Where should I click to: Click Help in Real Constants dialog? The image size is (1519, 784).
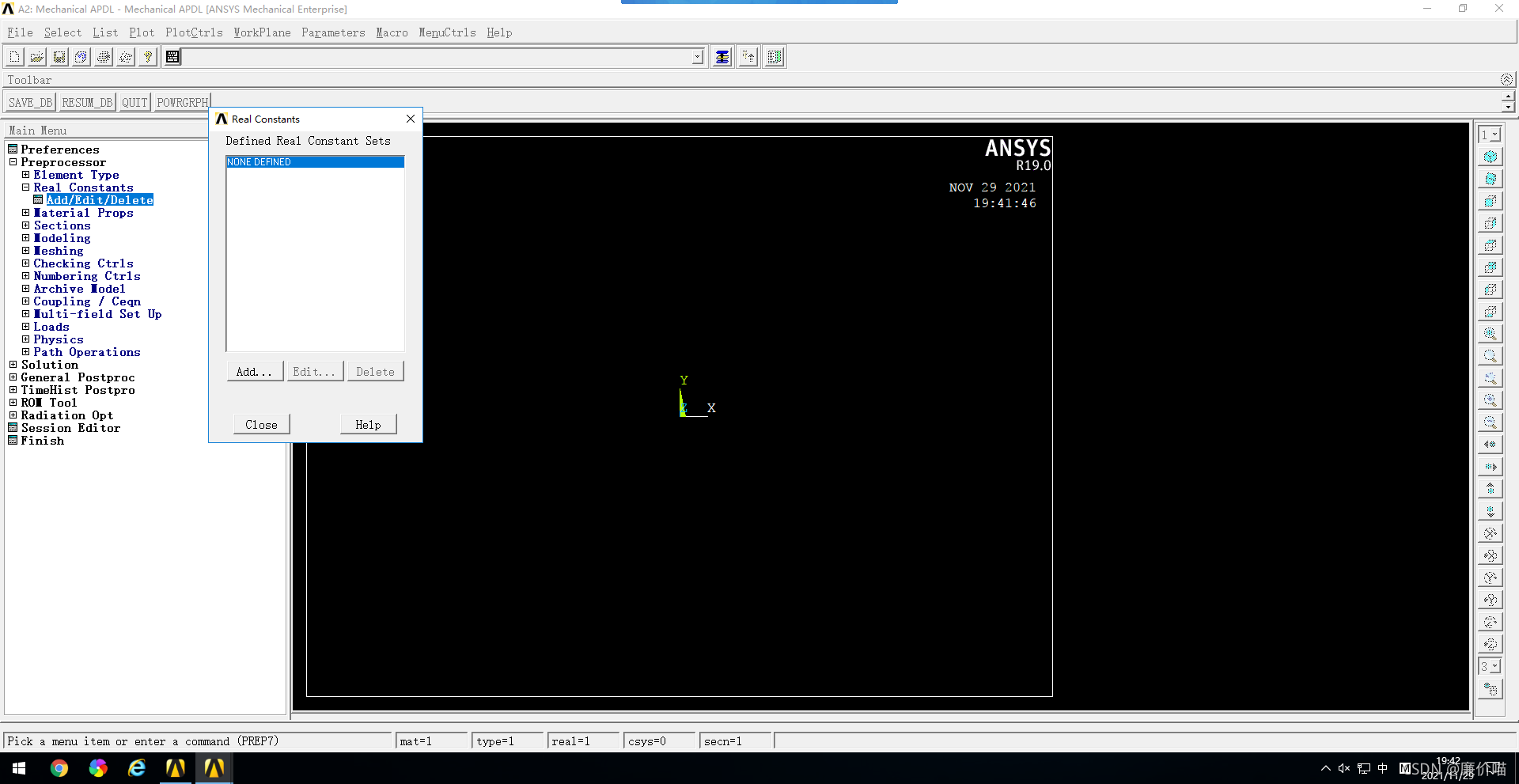click(368, 425)
